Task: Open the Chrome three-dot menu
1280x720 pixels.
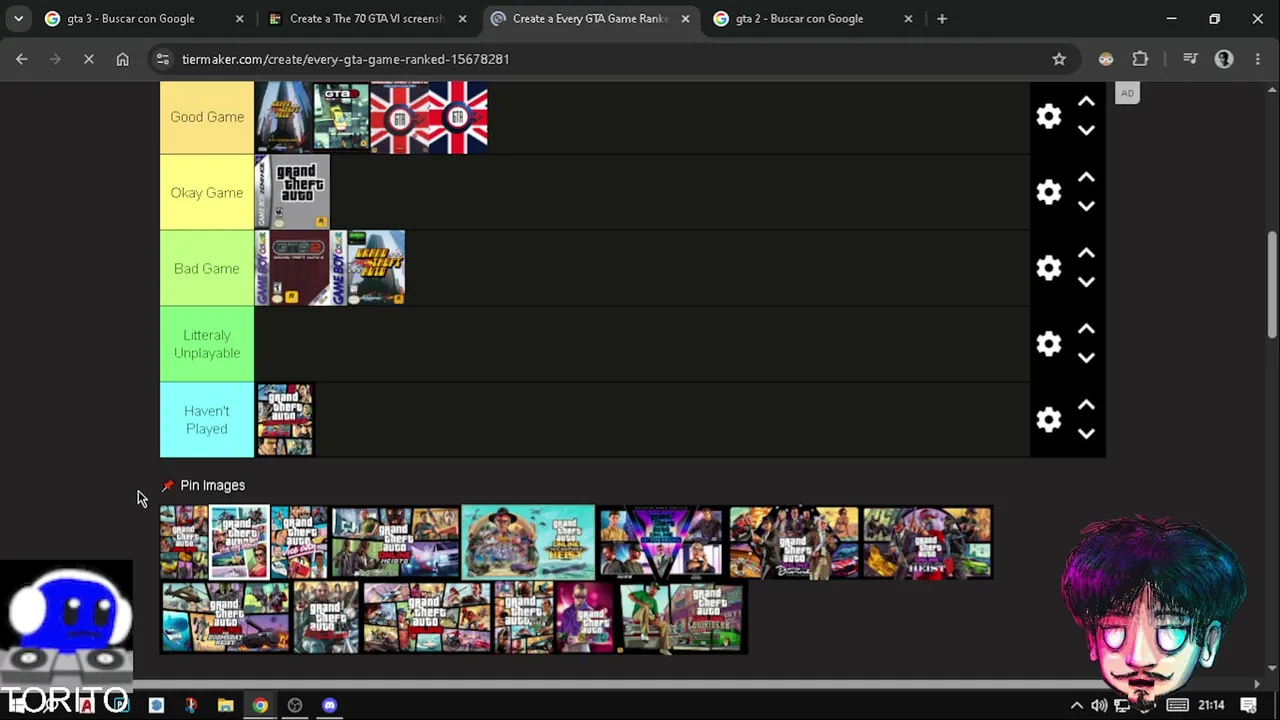Action: coord(1258,59)
